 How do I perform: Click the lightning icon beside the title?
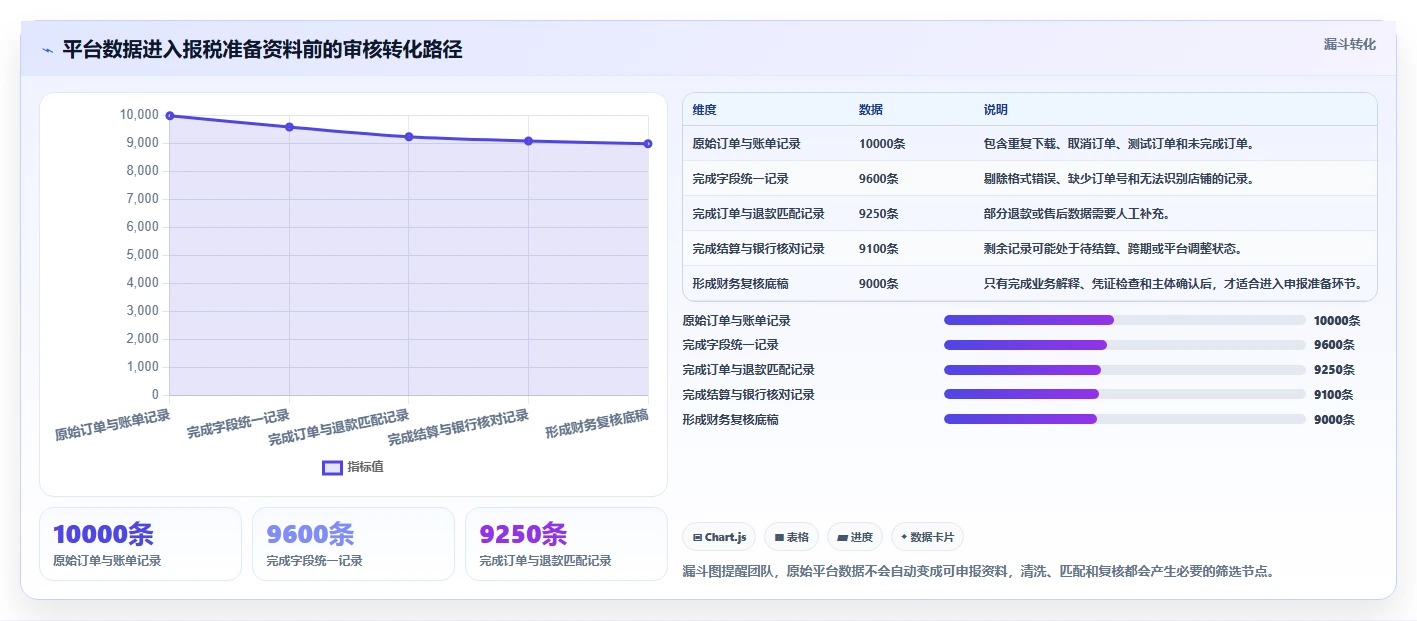(x=47, y=50)
